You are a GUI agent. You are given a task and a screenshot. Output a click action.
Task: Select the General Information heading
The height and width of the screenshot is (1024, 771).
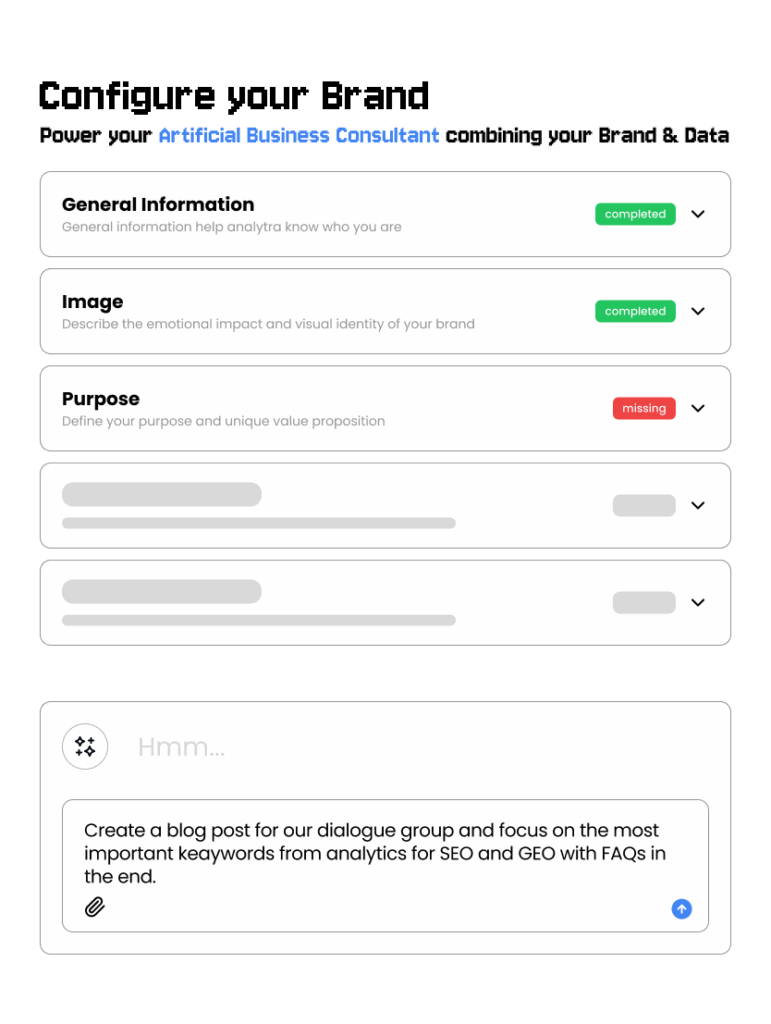(158, 204)
